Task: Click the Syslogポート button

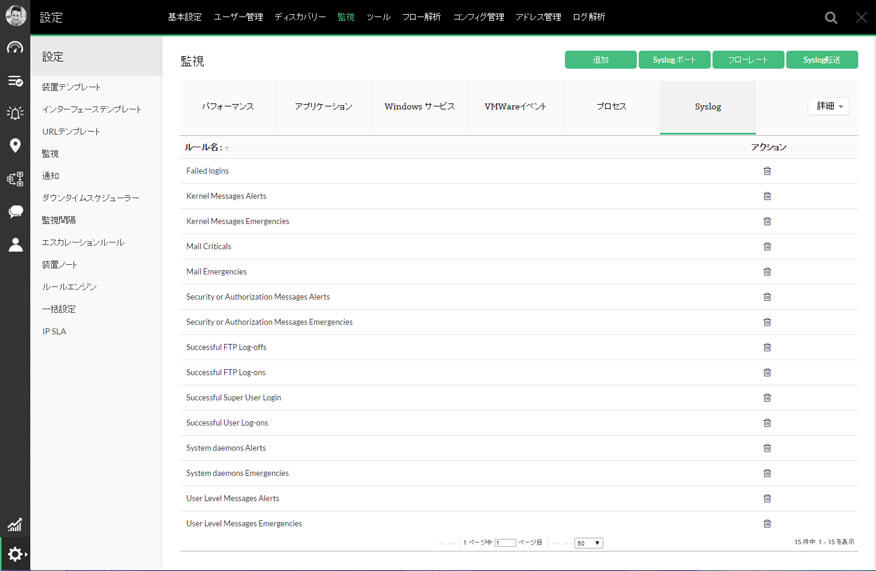Action: 674,60
